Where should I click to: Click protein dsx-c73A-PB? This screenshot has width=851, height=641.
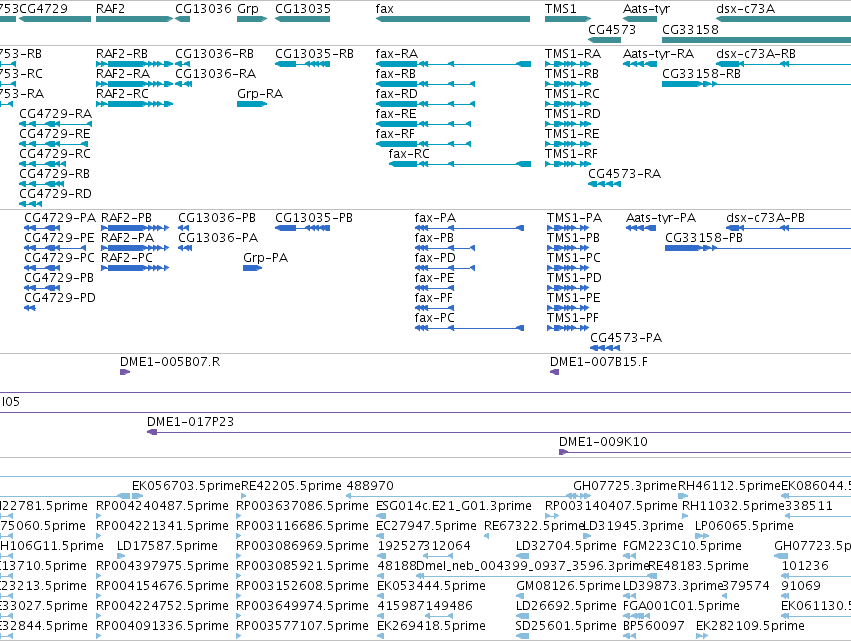789,228
